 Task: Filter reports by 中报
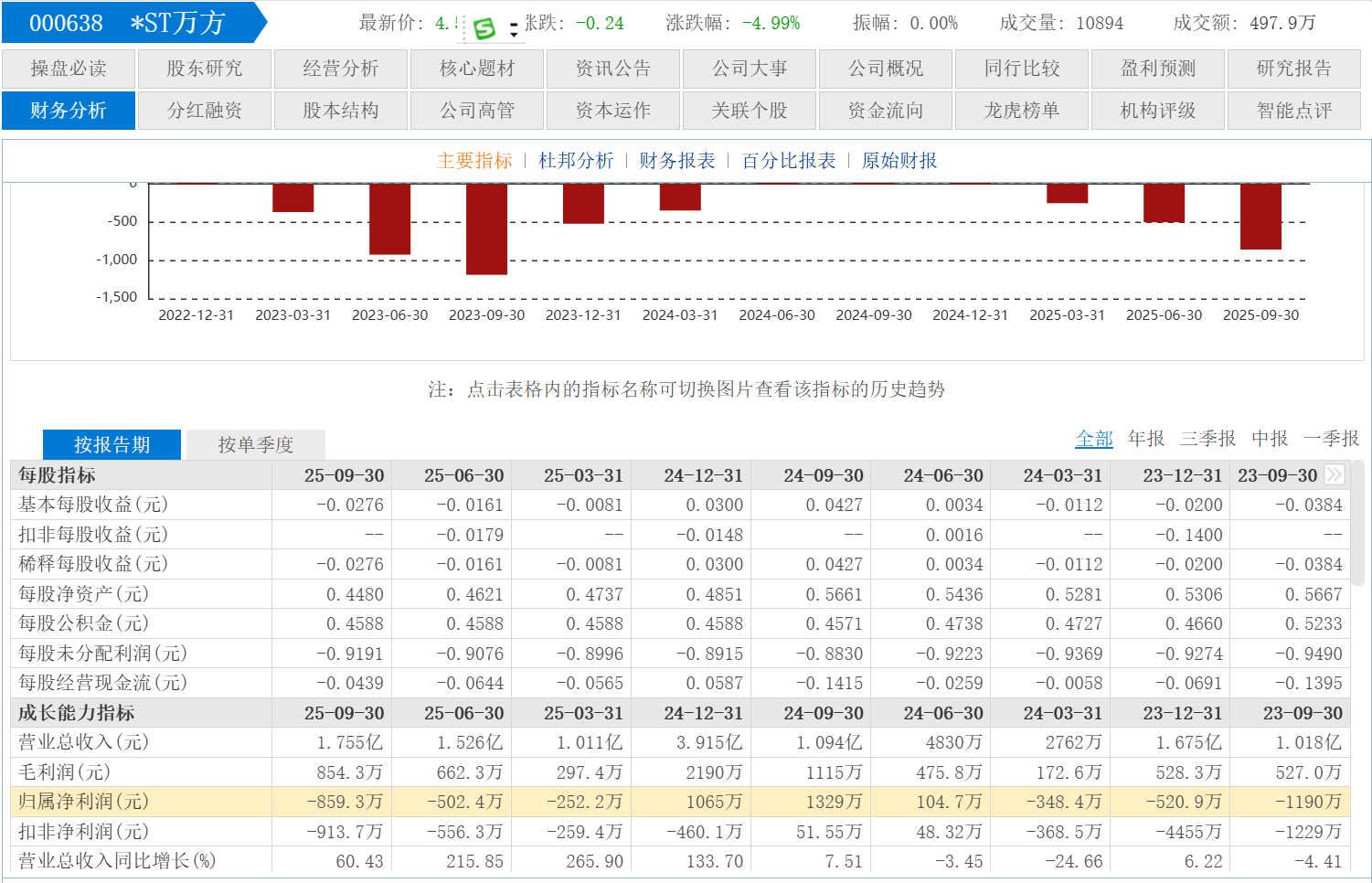[1270, 439]
